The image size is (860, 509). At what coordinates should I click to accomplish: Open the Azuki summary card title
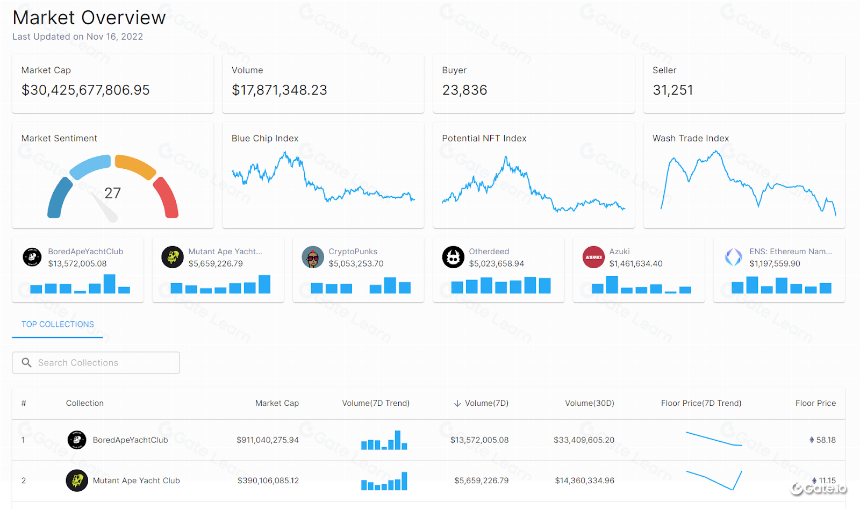click(x=619, y=251)
